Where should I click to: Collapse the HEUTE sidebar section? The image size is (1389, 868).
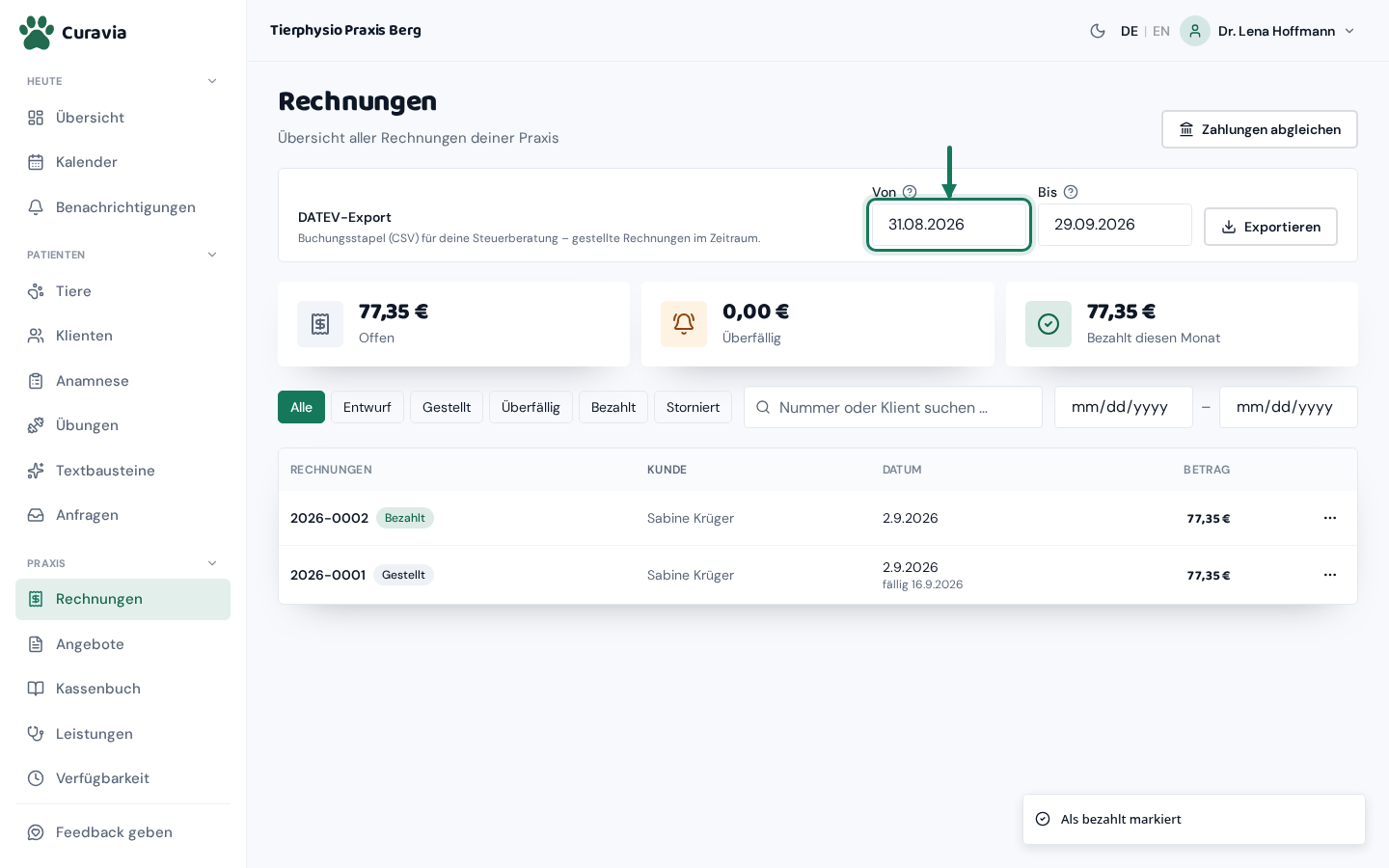[212, 81]
